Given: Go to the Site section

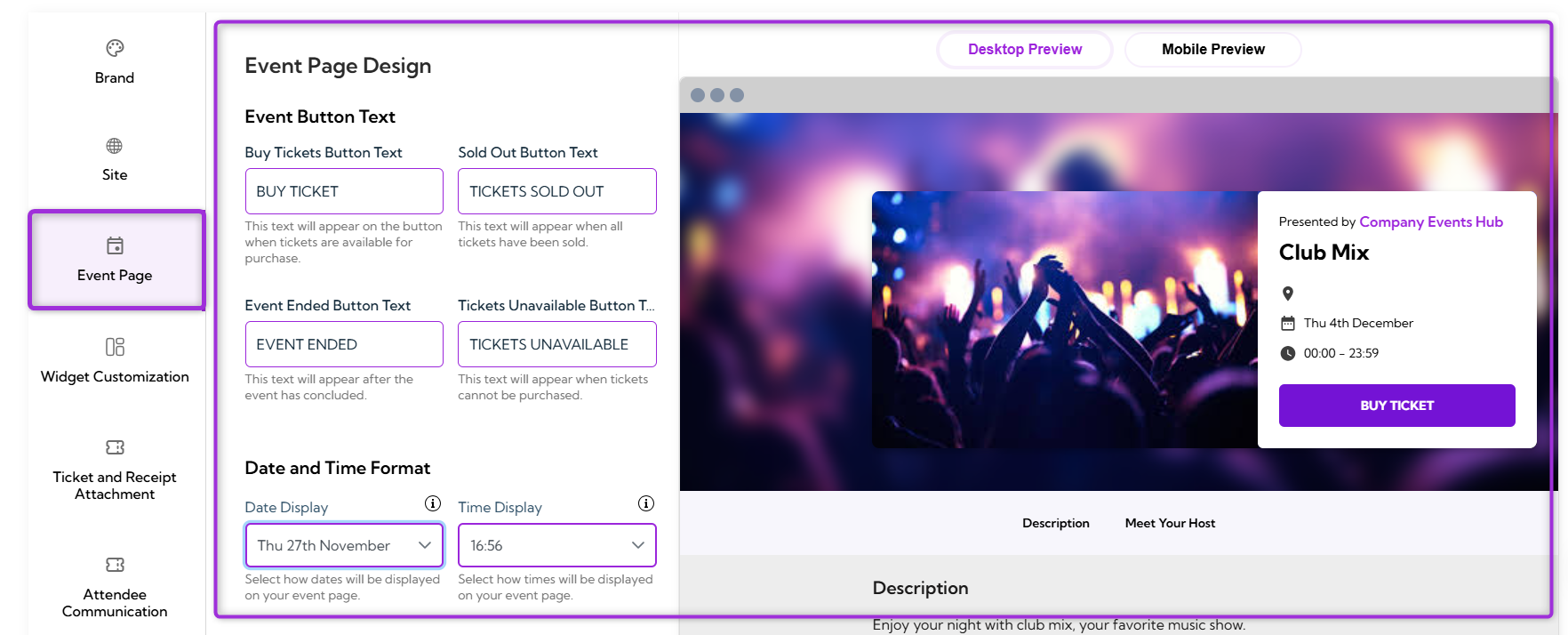Looking at the screenshot, I should [x=115, y=160].
